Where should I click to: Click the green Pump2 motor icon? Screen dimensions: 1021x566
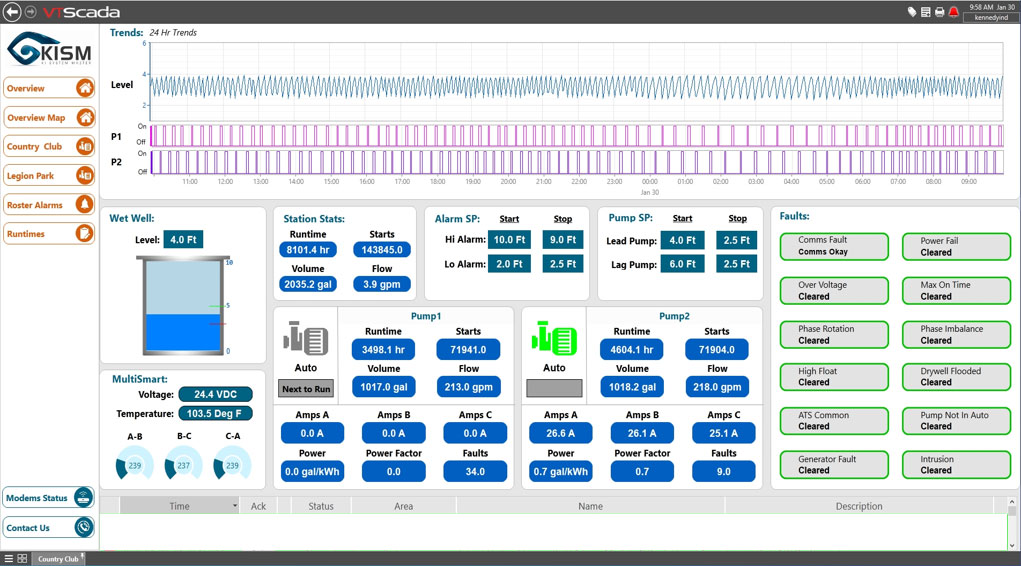[554, 340]
